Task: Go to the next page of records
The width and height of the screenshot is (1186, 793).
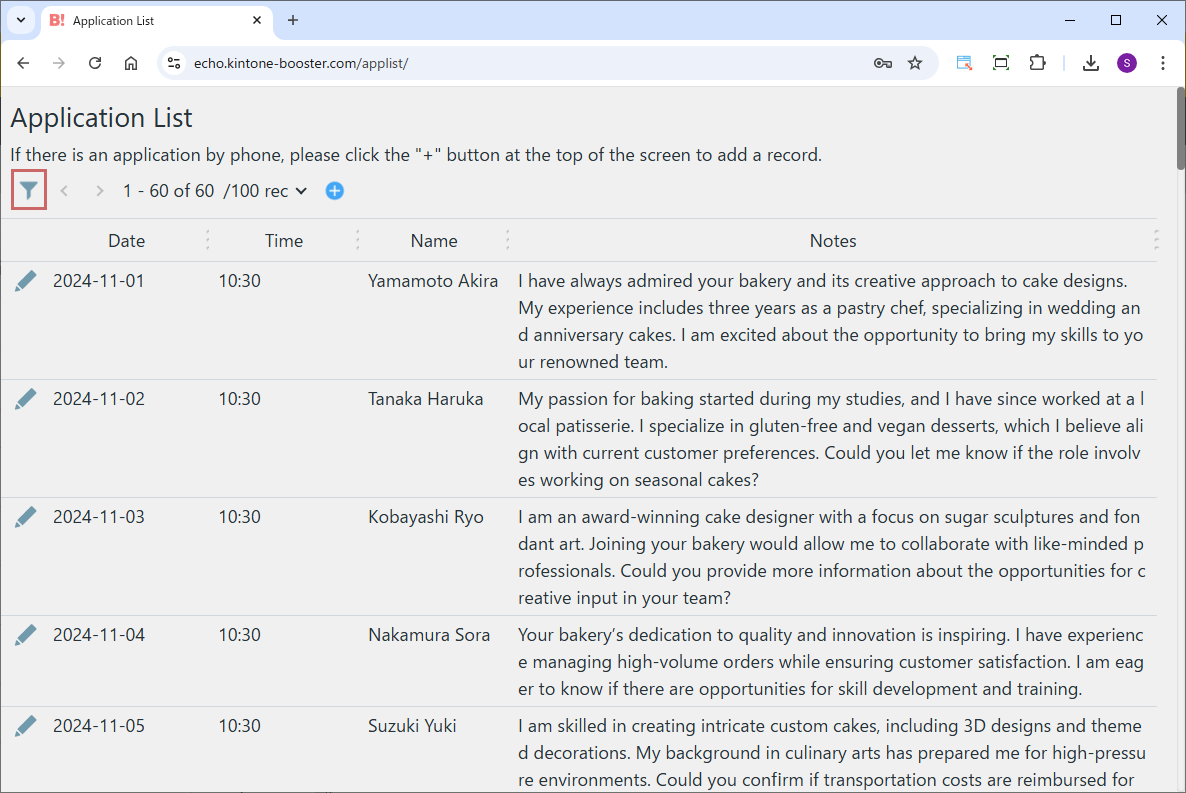Action: [99, 190]
